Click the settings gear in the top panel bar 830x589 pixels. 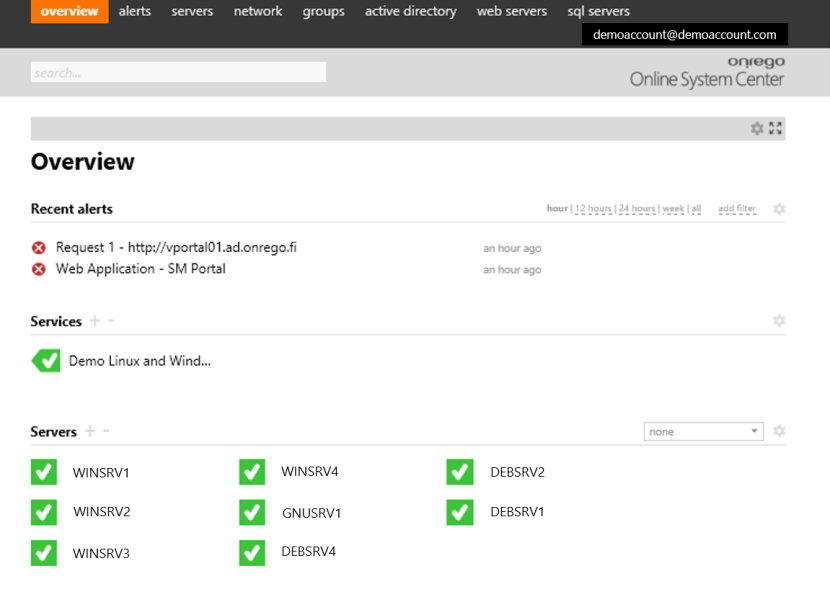pos(758,128)
